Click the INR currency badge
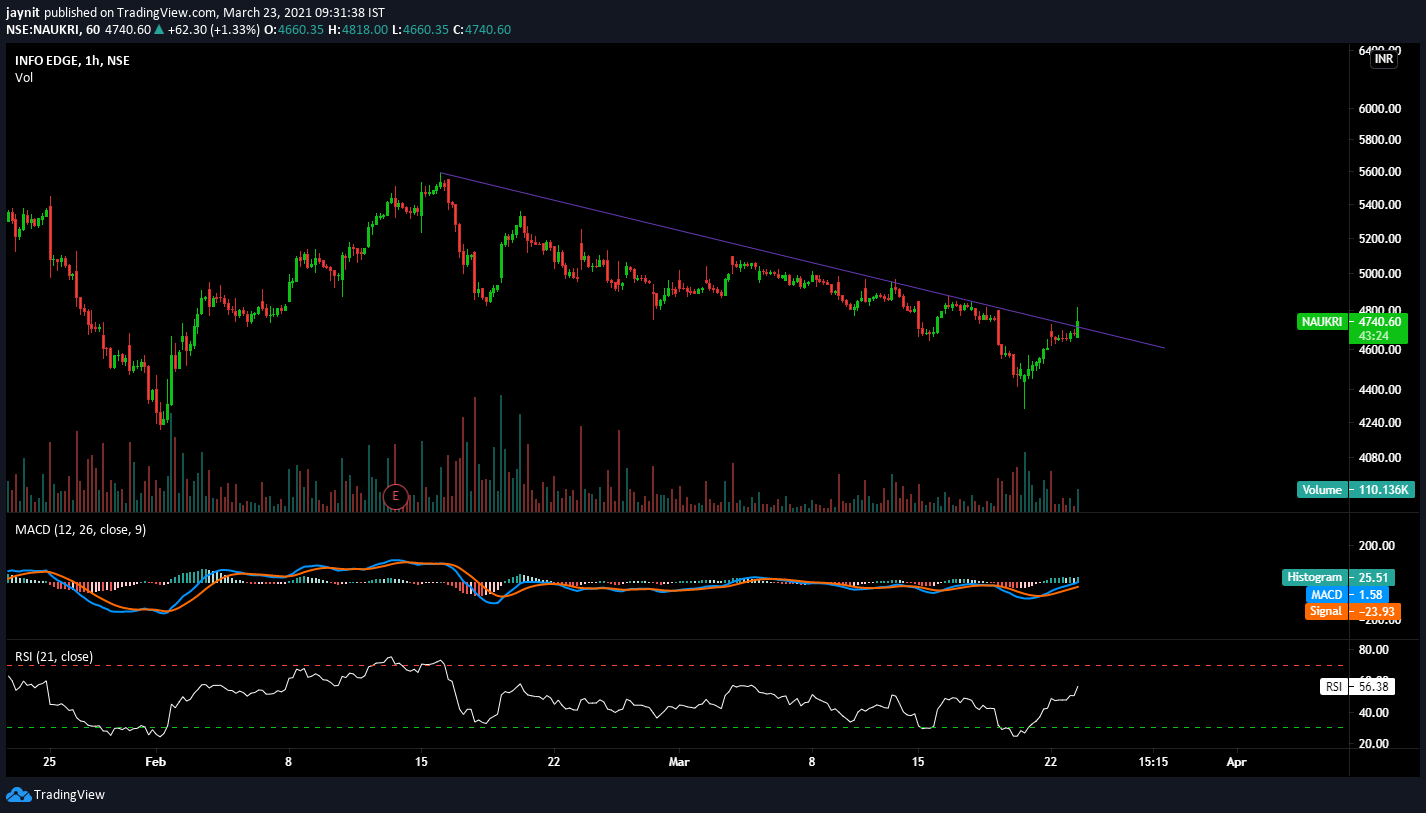Image resolution: width=1426 pixels, height=813 pixels. (1384, 59)
